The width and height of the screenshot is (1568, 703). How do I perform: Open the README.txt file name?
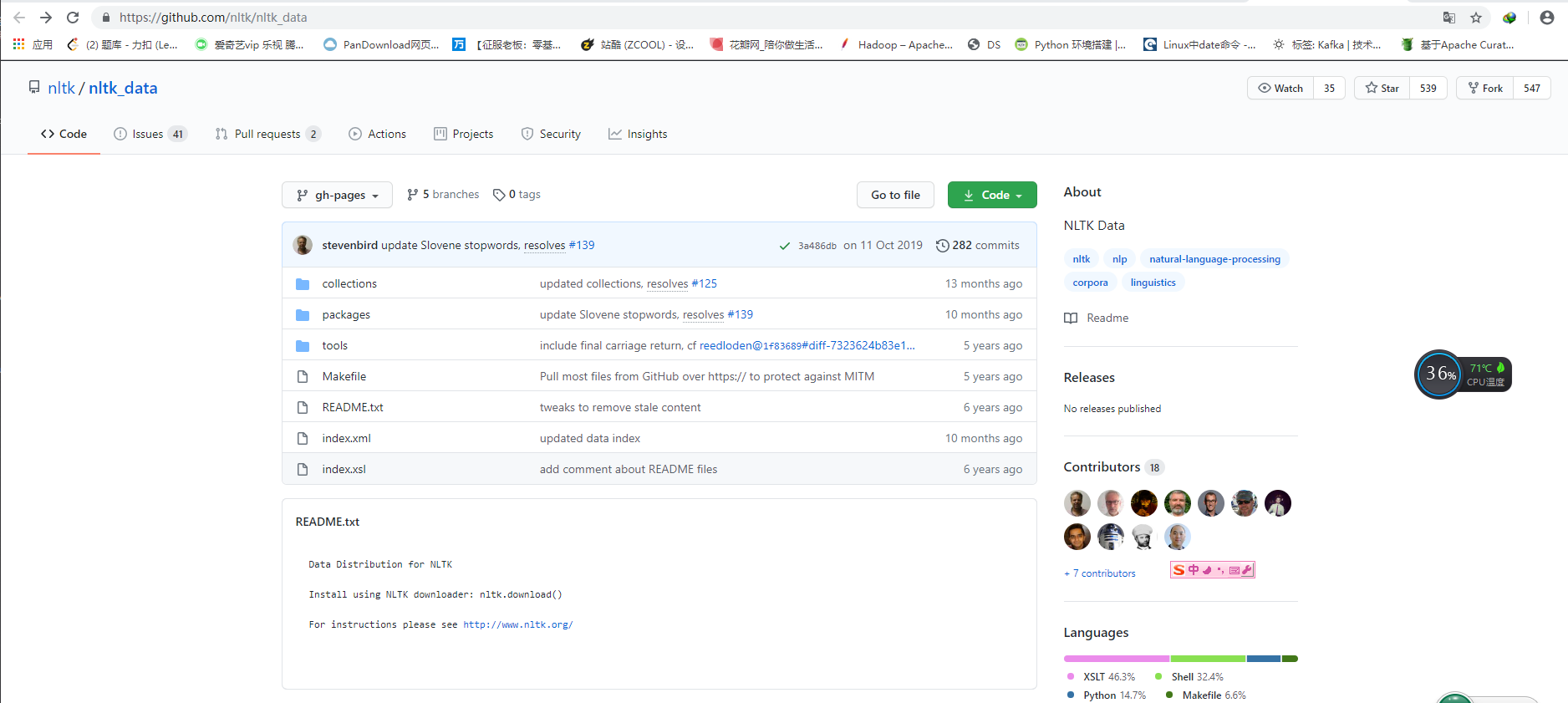coord(353,408)
